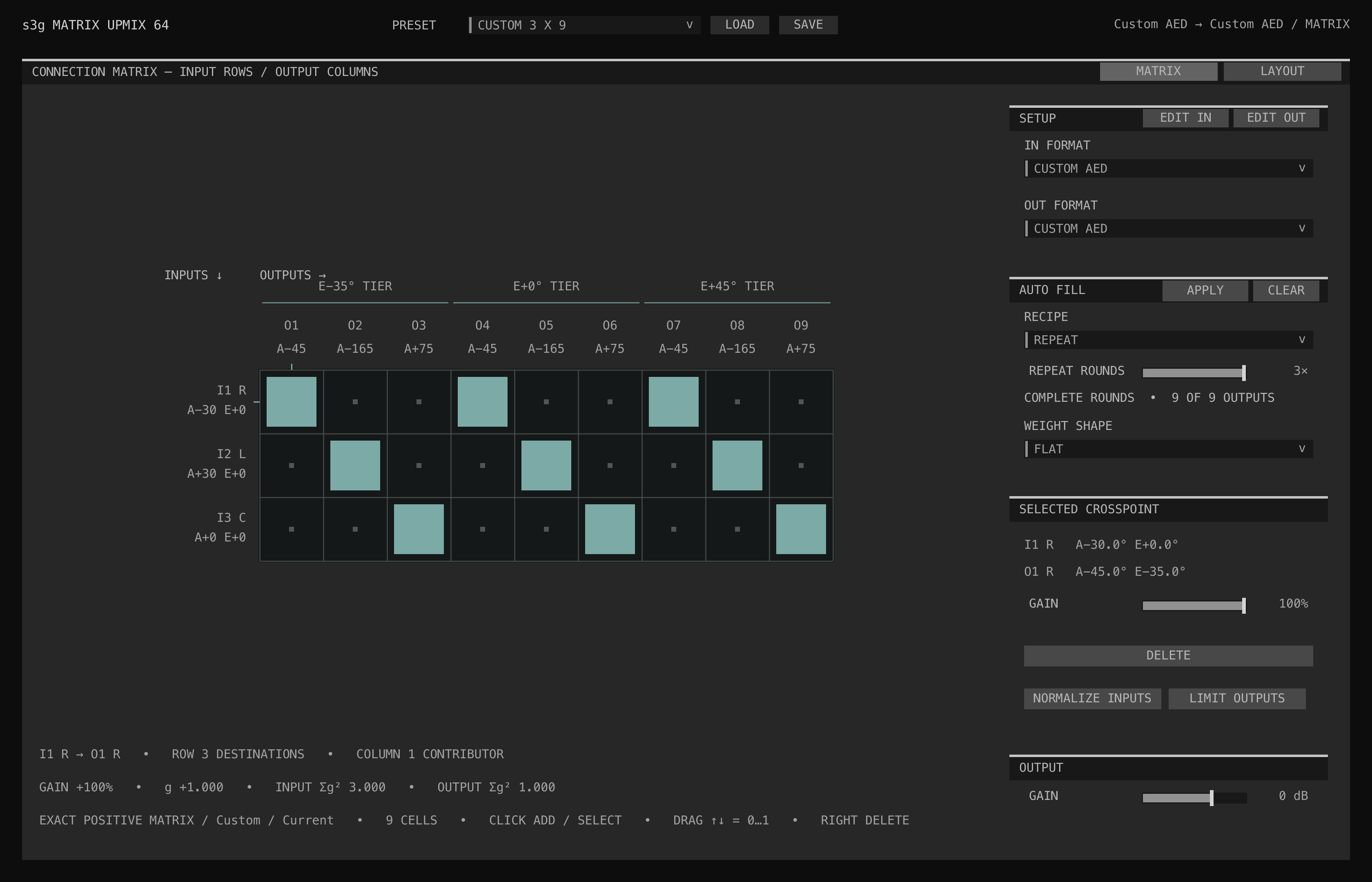The width and height of the screenshot is (1372, 882).
Task: Select the I3 C input row label
Action: pyautogui.click(x=220, y=527)
